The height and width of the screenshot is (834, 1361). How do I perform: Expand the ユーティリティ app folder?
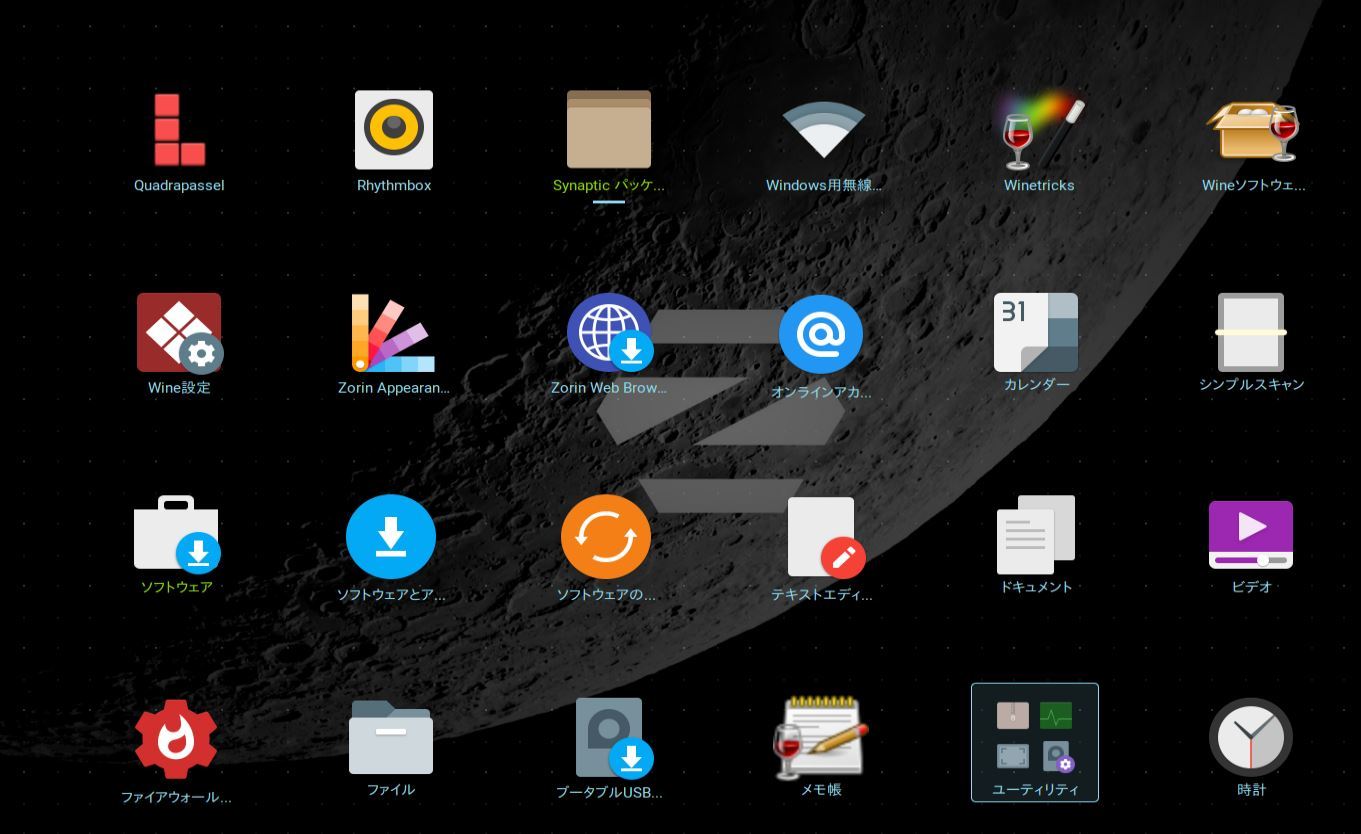pyautogui.click(x=1035, y=742)
